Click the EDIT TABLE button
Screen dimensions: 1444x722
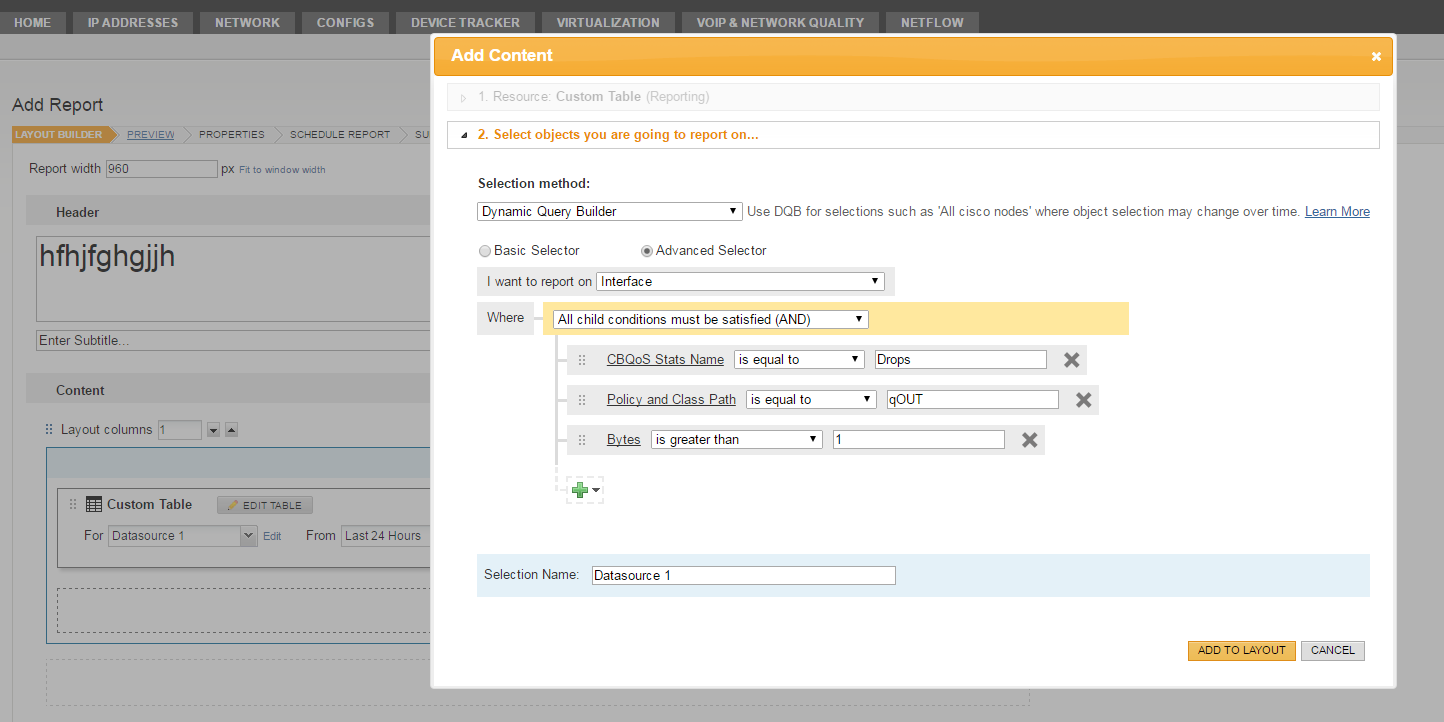[265, 506]
